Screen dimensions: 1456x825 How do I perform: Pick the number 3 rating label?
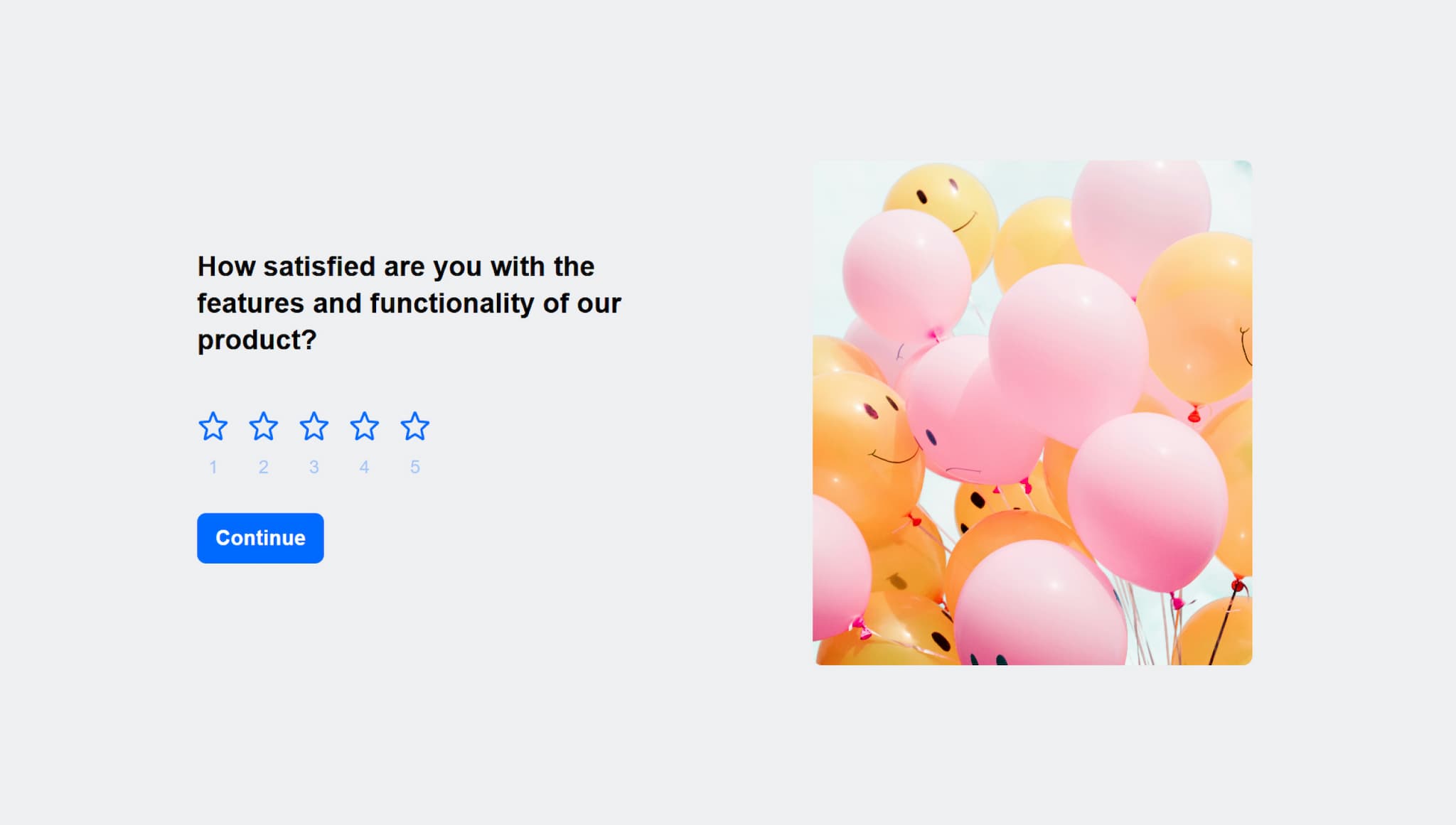click(314, 467)
